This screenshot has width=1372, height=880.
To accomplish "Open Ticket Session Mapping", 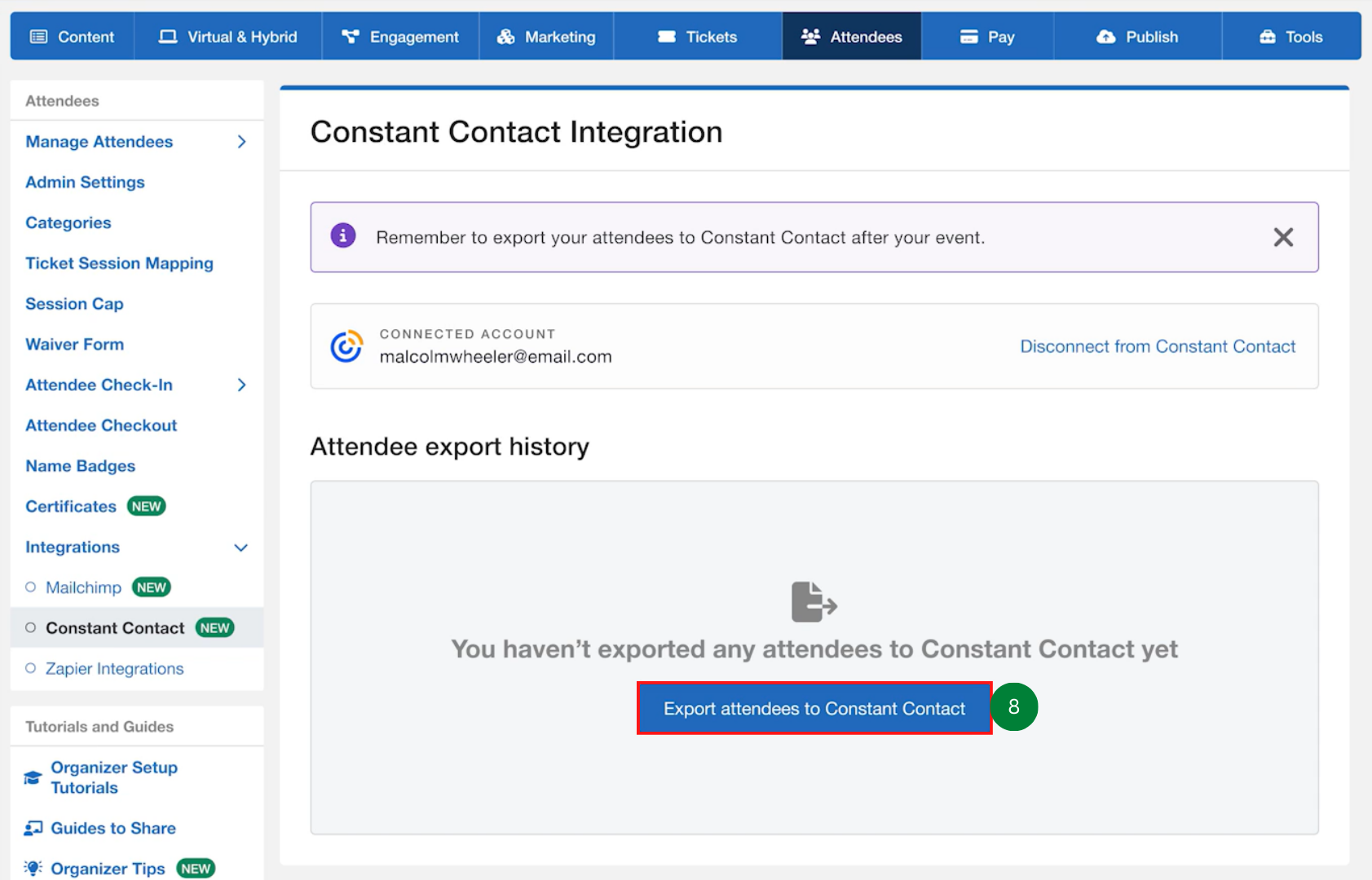I will click(119, 263).
